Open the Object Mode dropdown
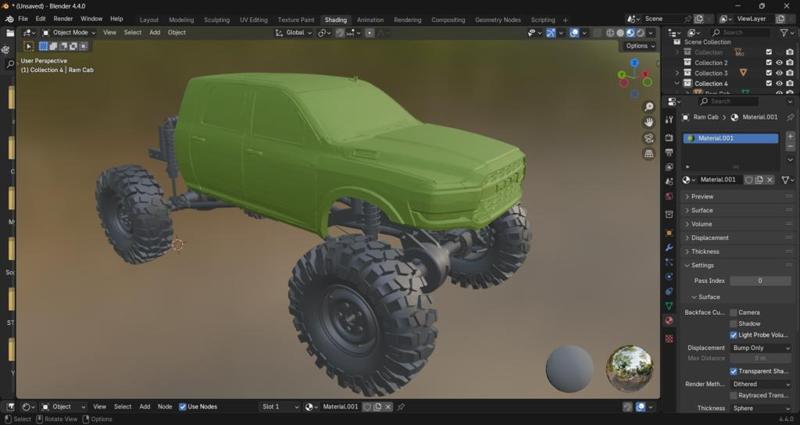The height and width of the screenshot is (425, 800). [68, 33]
